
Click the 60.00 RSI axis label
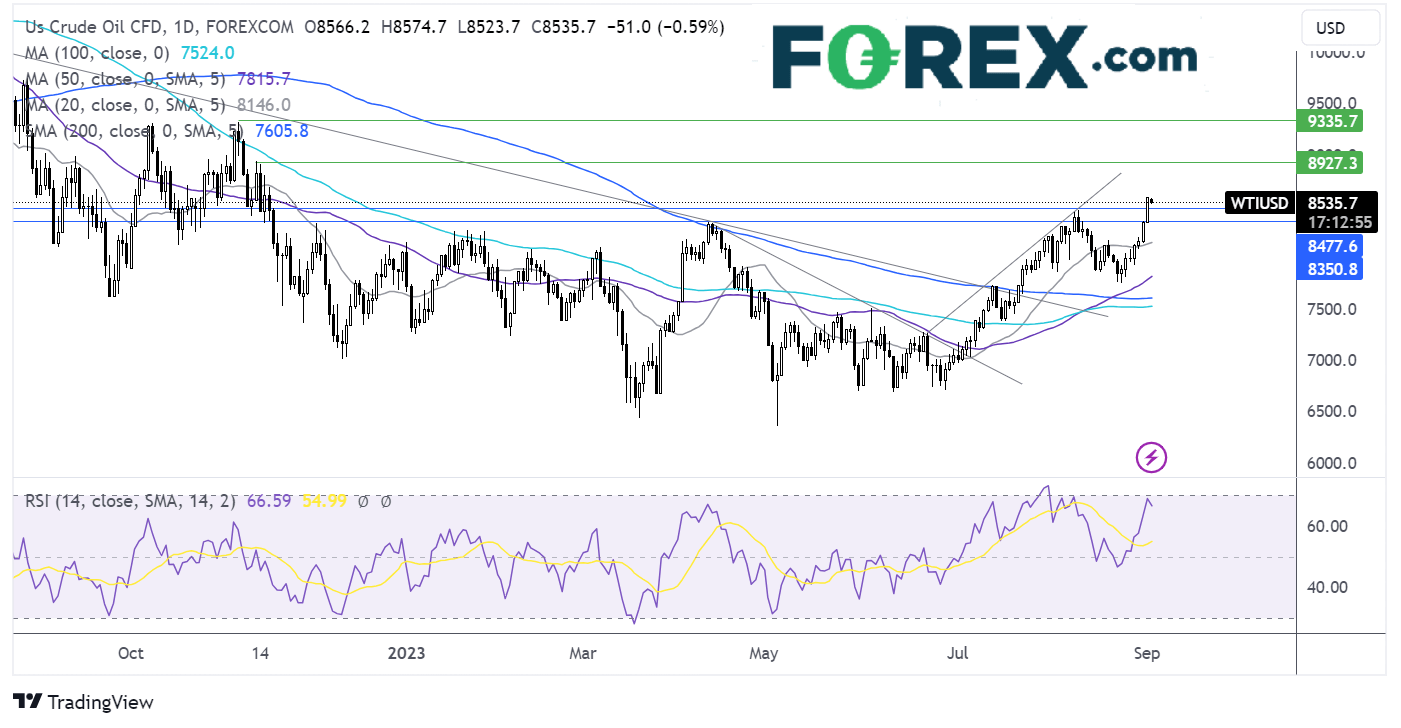1329,526
